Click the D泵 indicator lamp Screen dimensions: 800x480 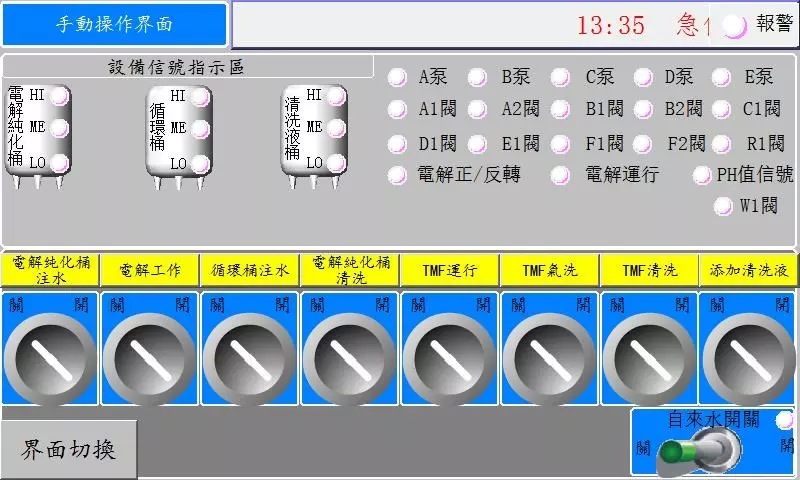[x=643, y=77]
